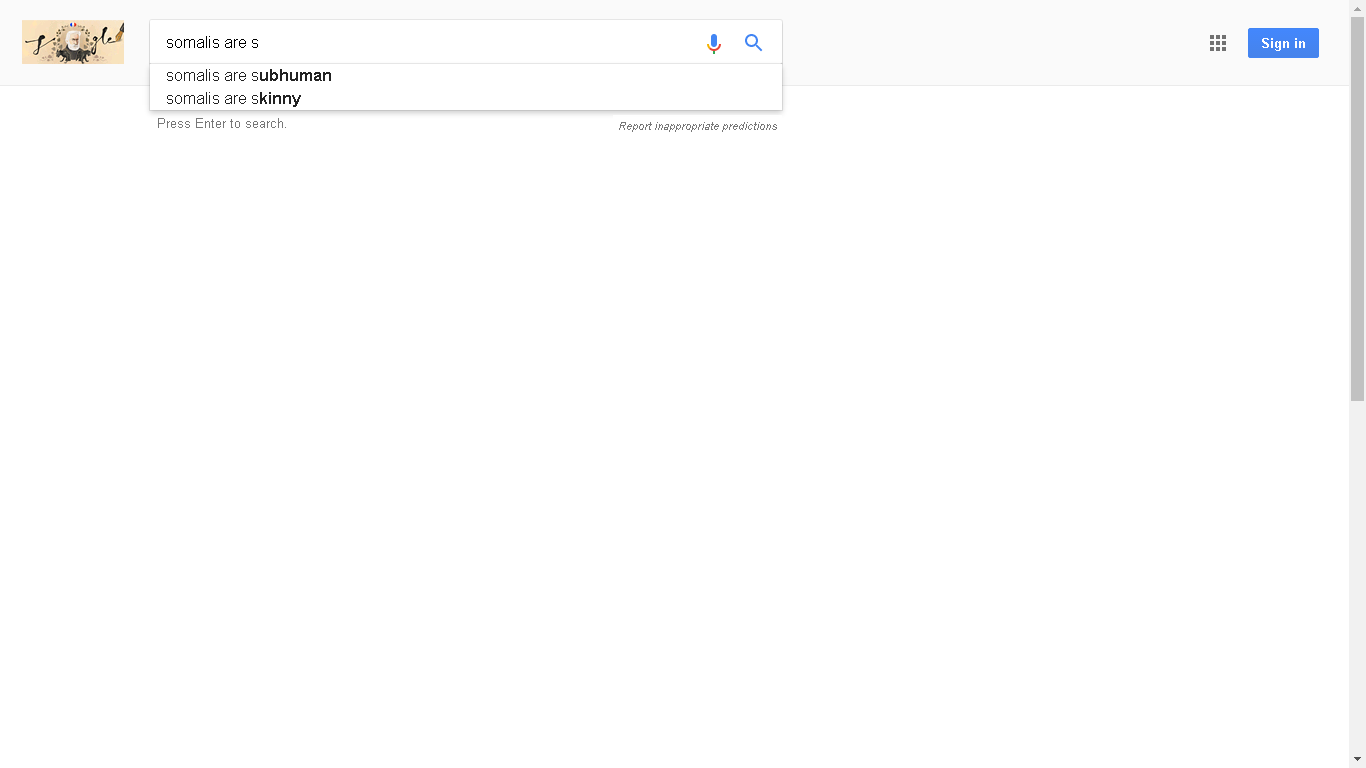1366x768 pixels.
Task: Place cursor after the typed letter s
Action: [260, 43]
